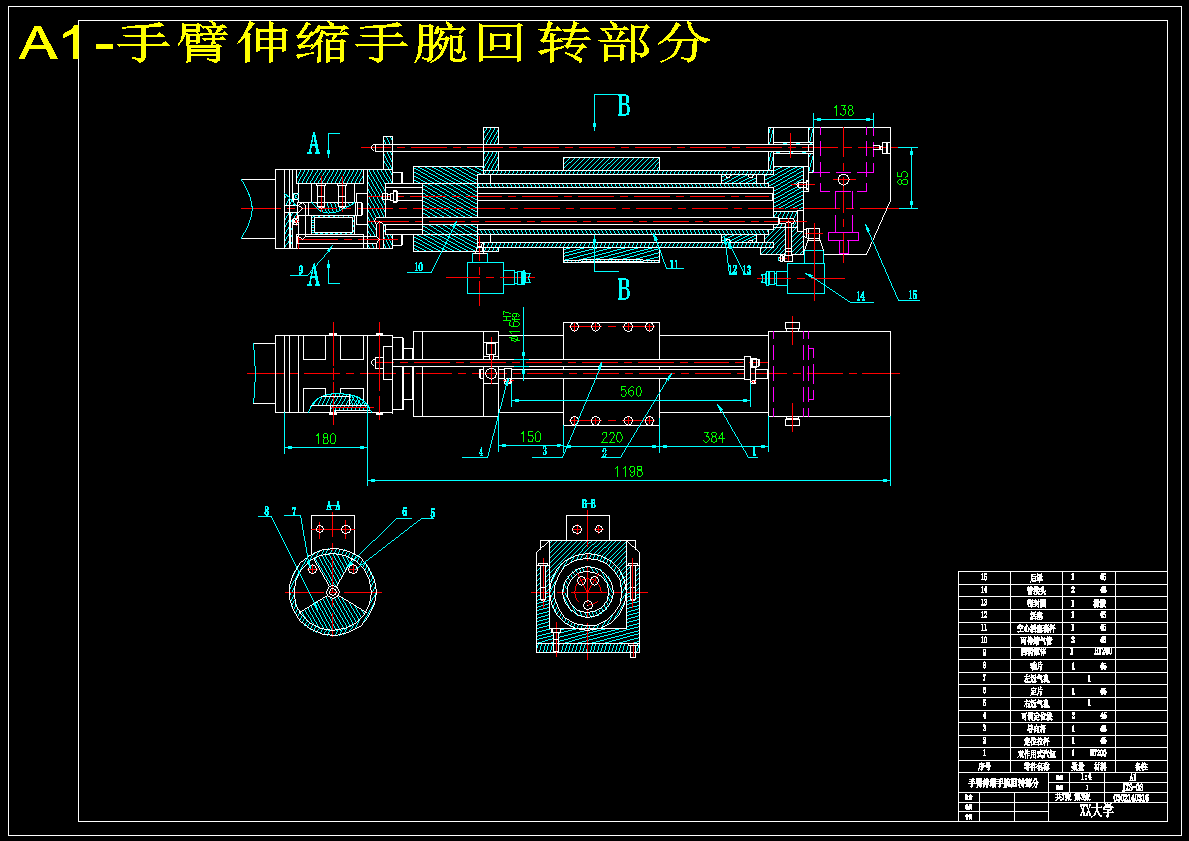1189x841 pixels.
Task: Select the 138 dimension at top right
Action: [x=843, y=111]
